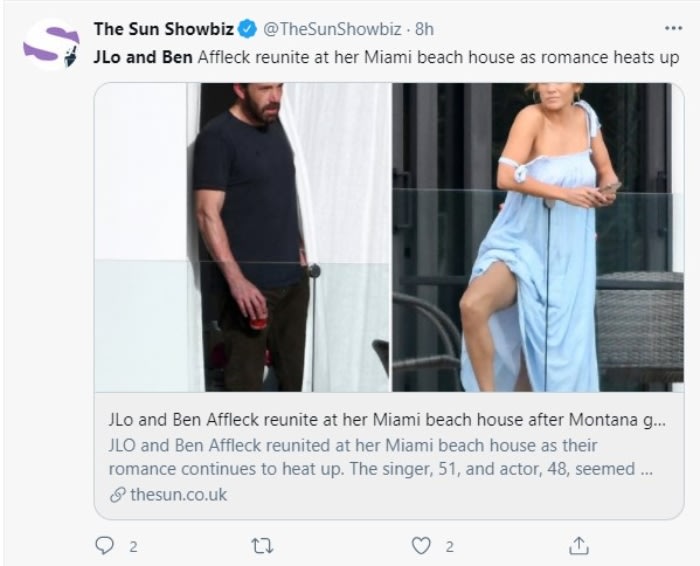Click the reply count number 2
Image resolution: width=700 pixels, height=566 pixels.
[x=133, y=546]
